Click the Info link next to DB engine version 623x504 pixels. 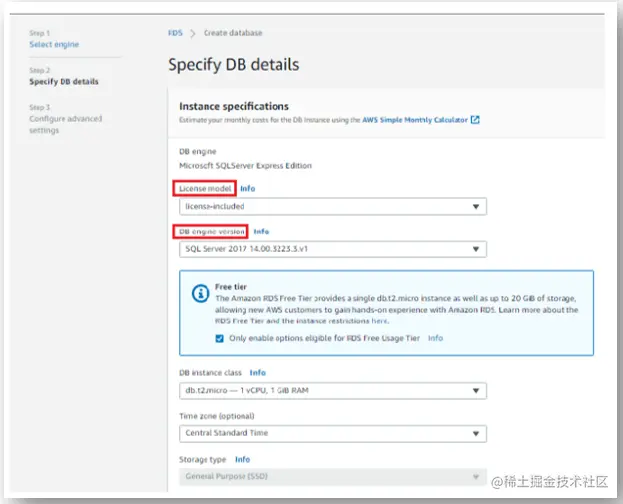[261, 231]
